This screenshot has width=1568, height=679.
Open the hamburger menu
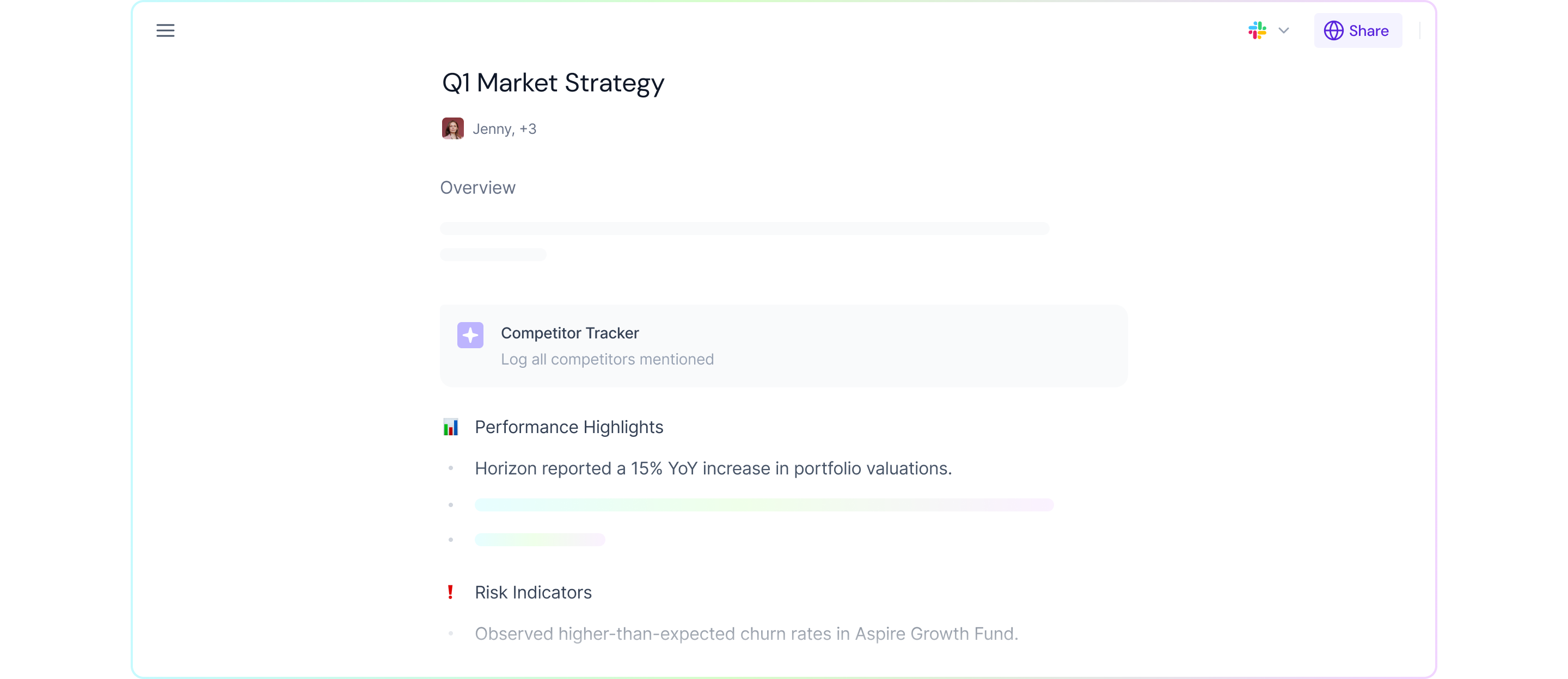165,30
